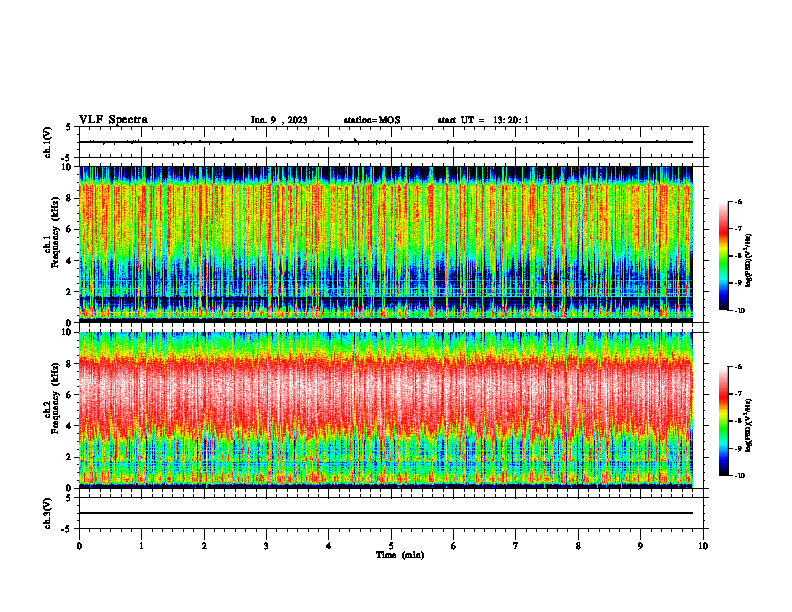Click the "-6" label on ch.1 color scale
This screenshot has width=792, height=612.
pos(738,201)
